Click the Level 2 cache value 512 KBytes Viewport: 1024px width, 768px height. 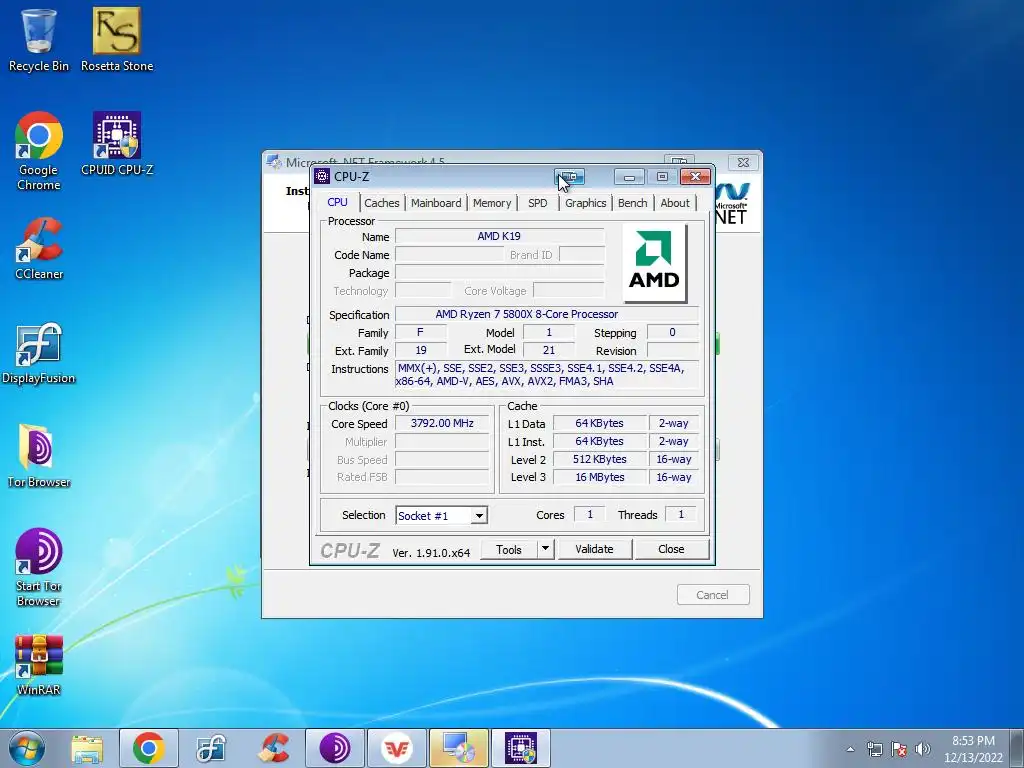(600, 459)
